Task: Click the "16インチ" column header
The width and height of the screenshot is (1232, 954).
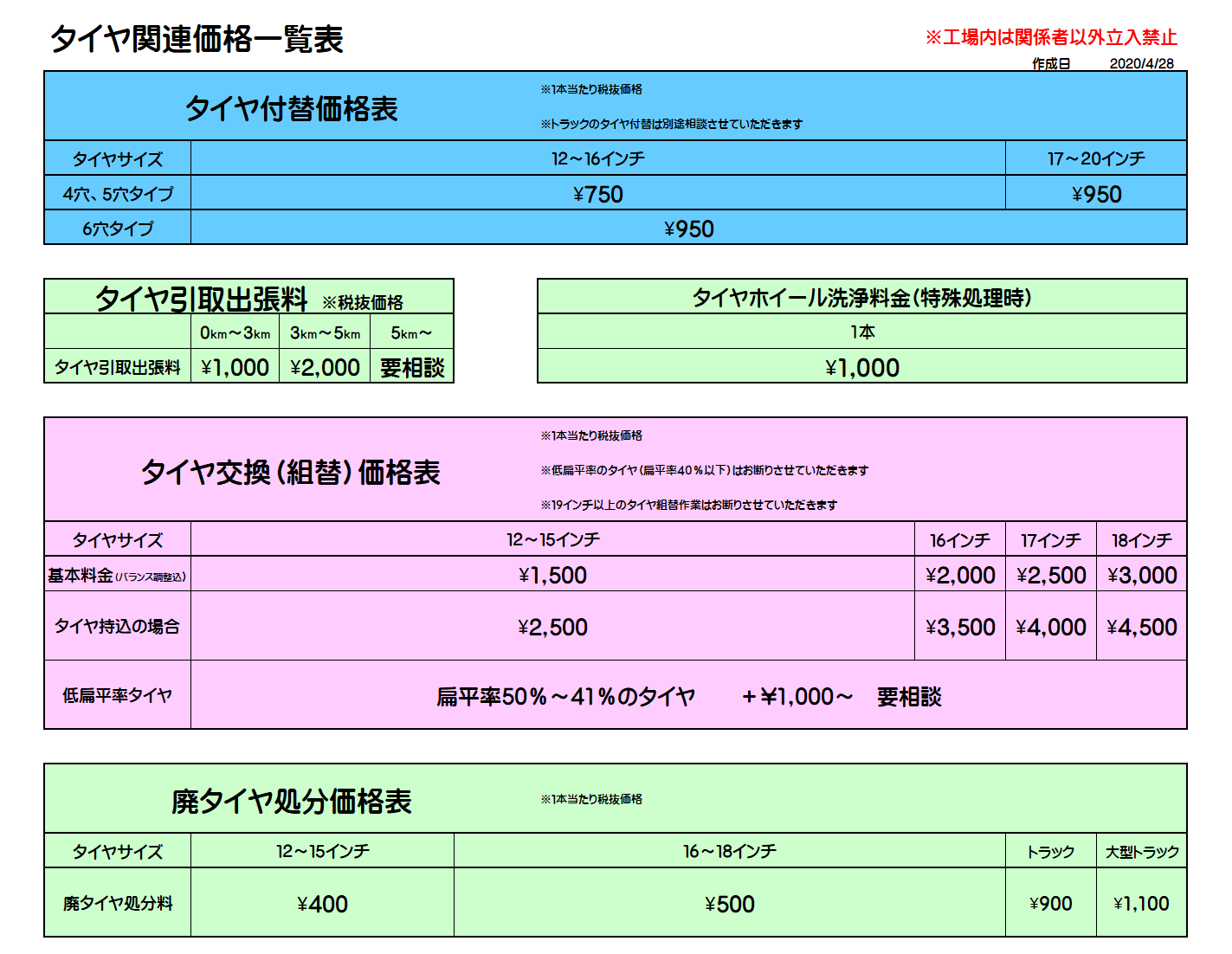Action: click(960, 540)
